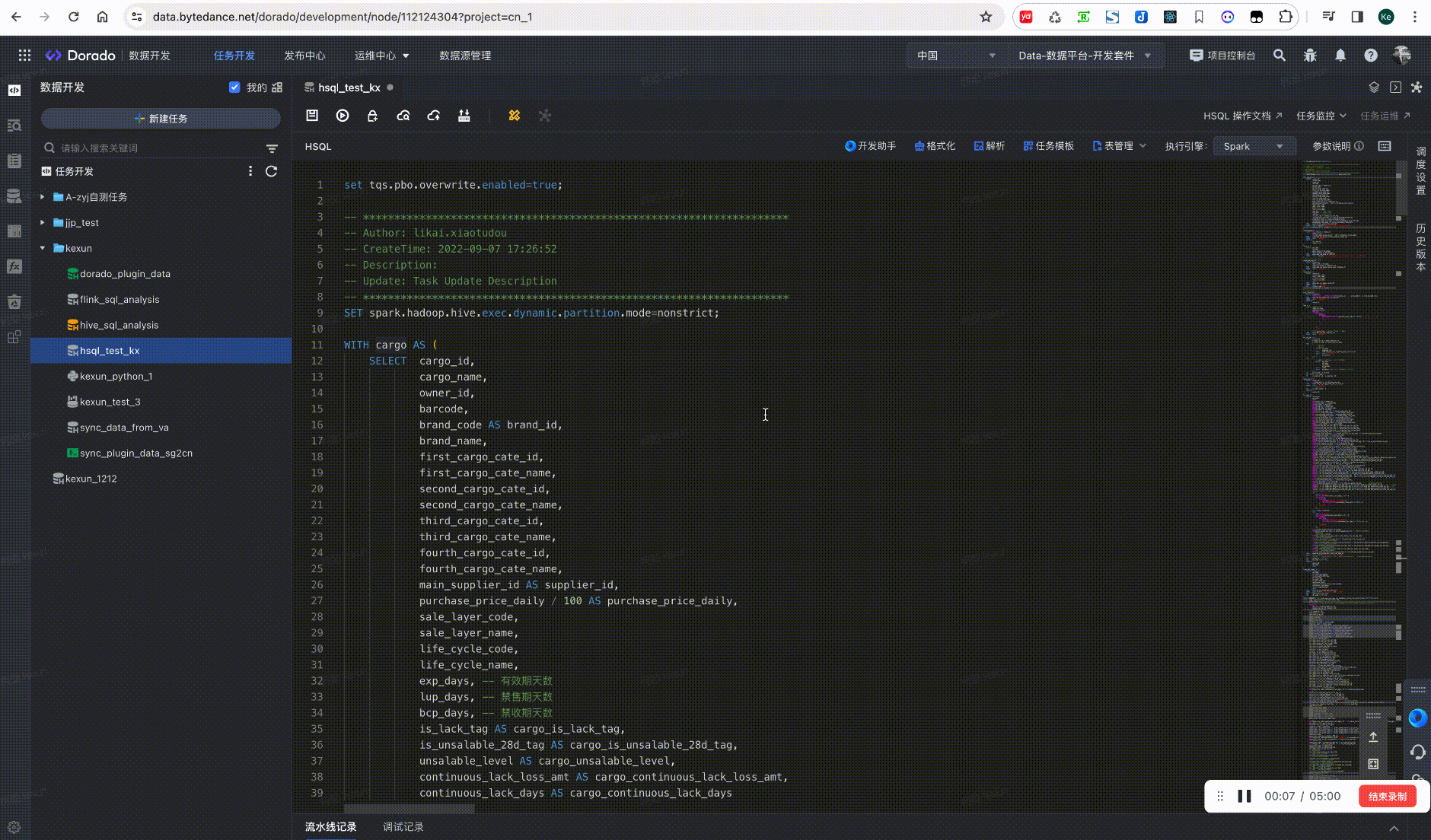Open the 运维中心 menu

pos(381,56)
